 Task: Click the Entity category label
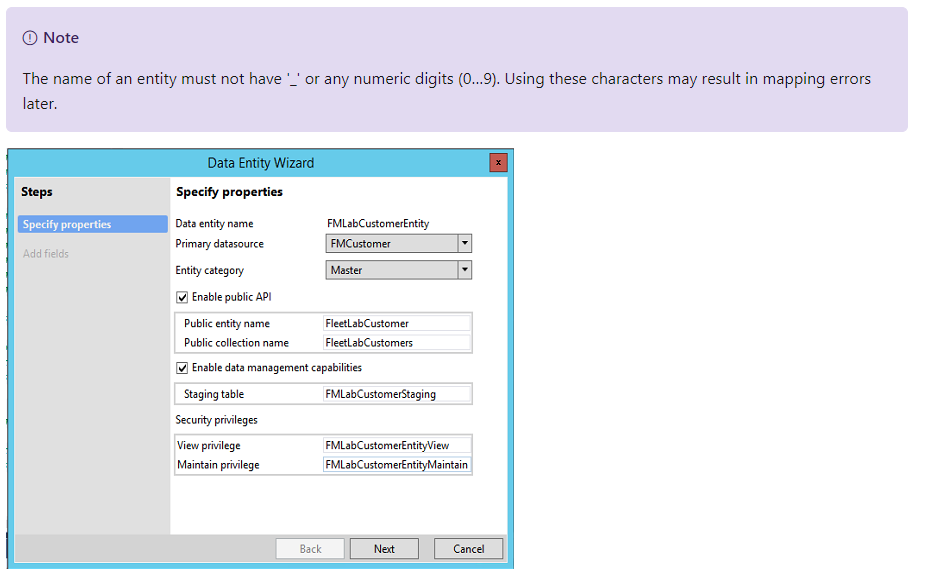[x=210, y=271]
